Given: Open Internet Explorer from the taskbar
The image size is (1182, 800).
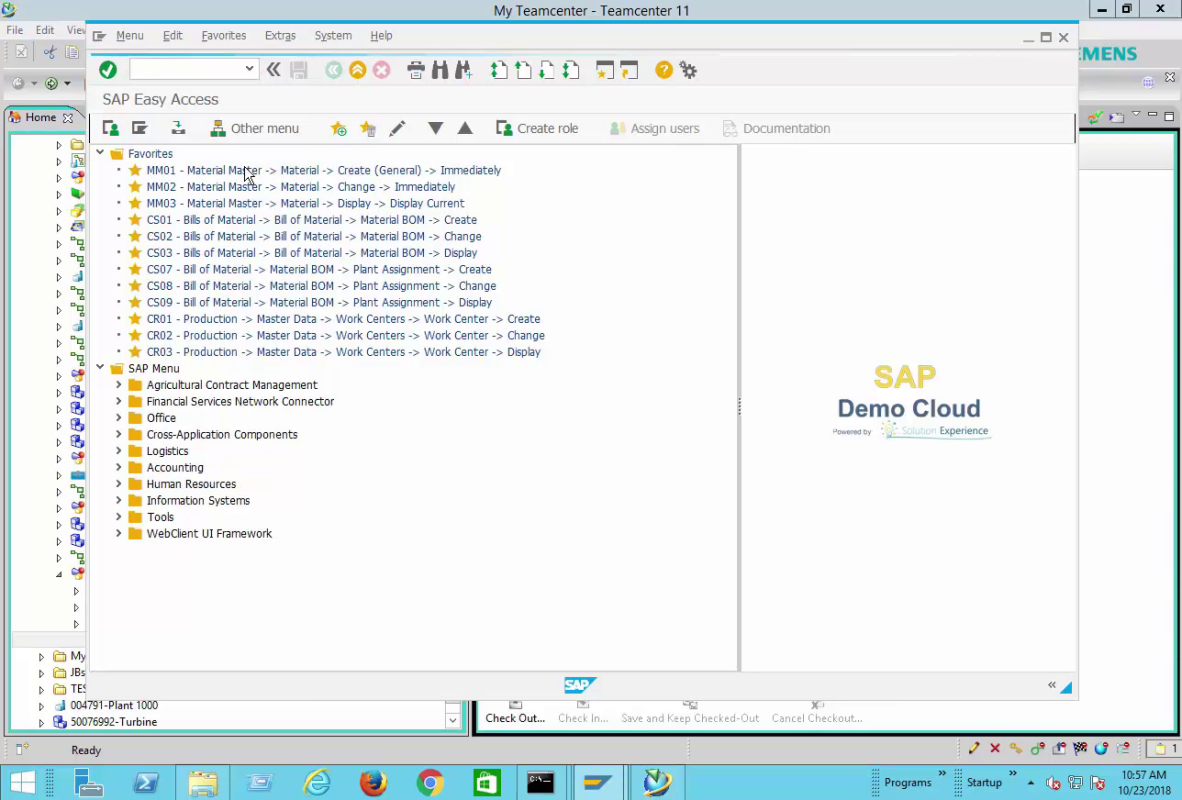Looking at the screenshot, I should tap(317, 783).
